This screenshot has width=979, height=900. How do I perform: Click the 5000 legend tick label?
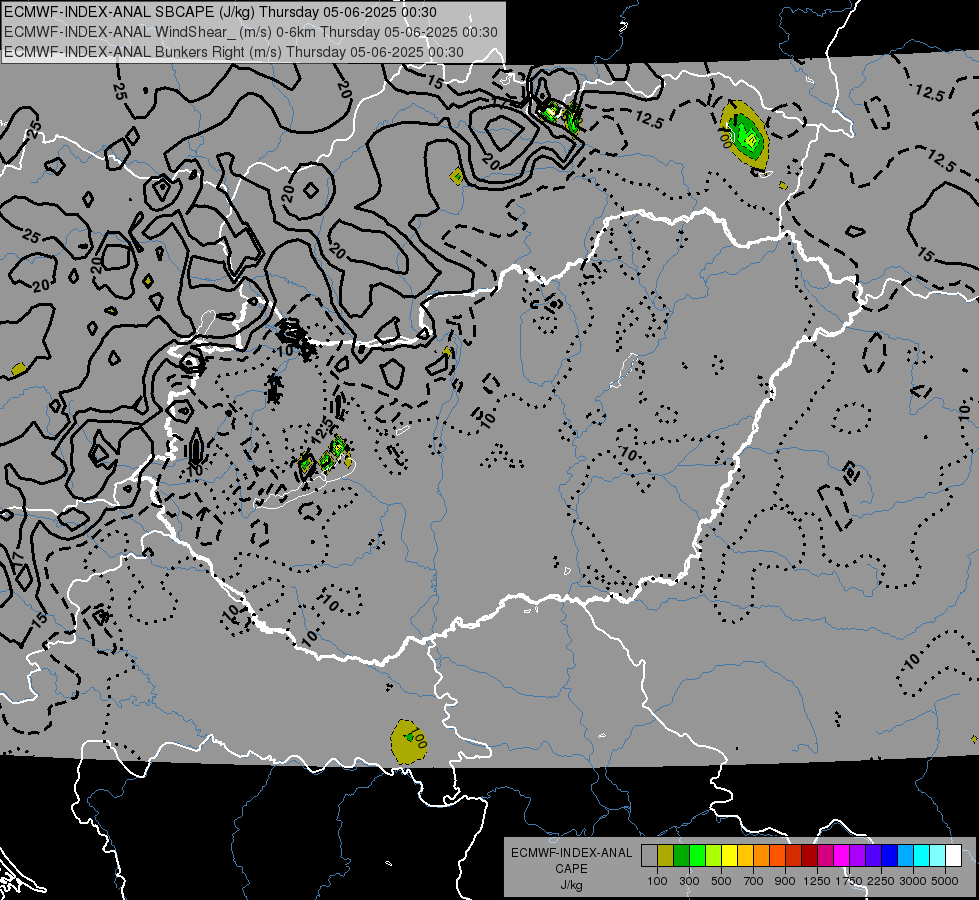click(x=945, y=881)
